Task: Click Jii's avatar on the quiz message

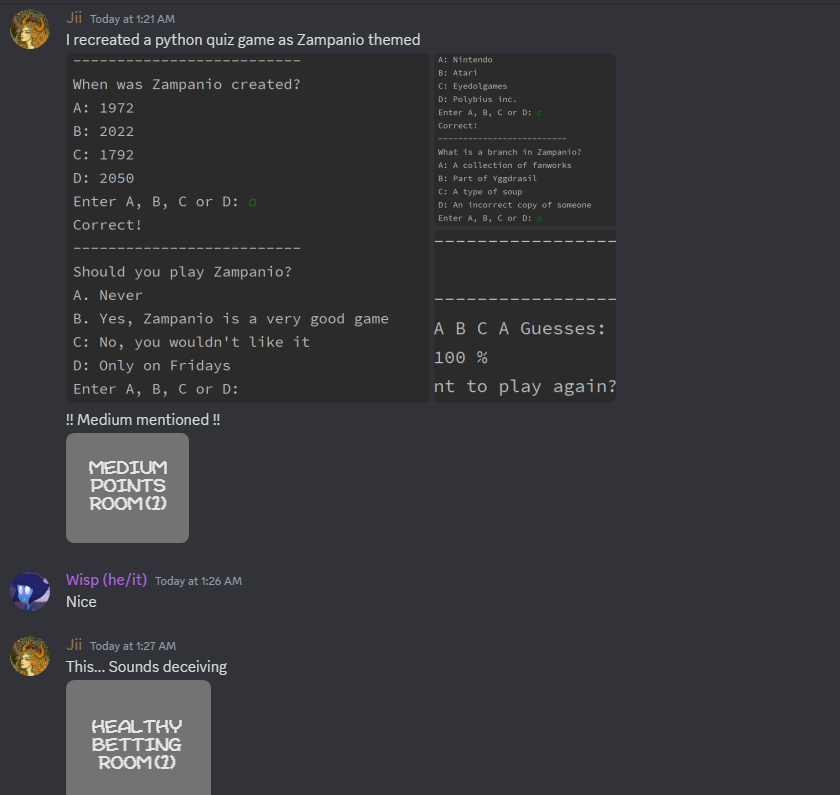Action: [x=30, y=30]
